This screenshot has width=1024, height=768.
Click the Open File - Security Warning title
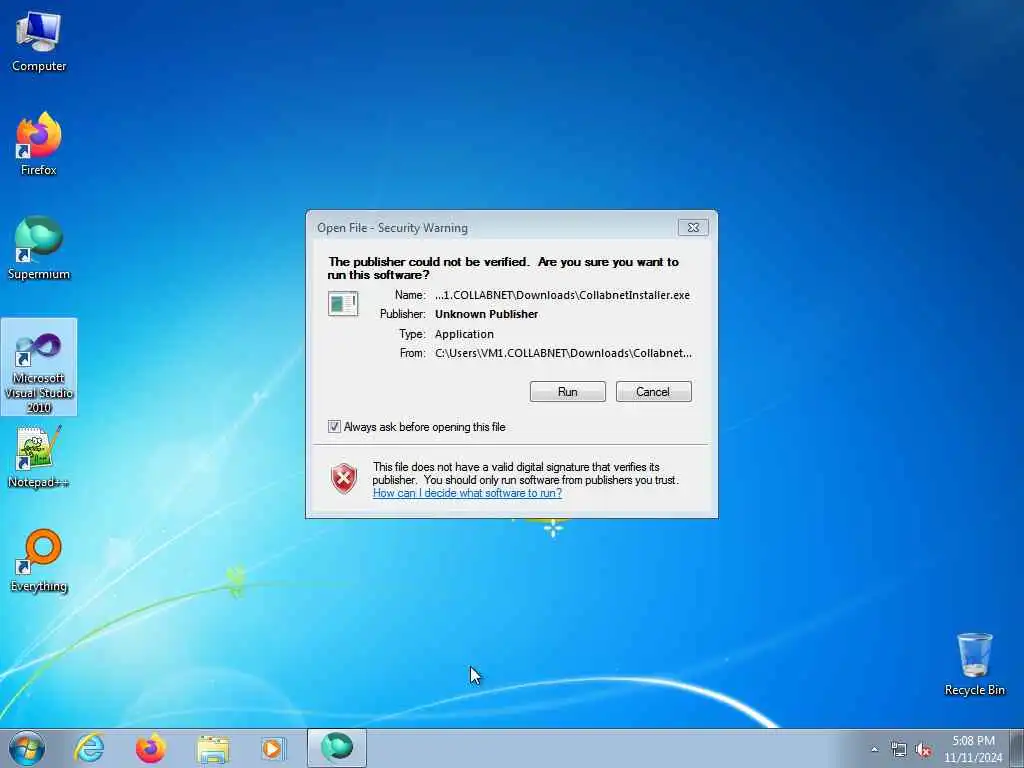392,228
